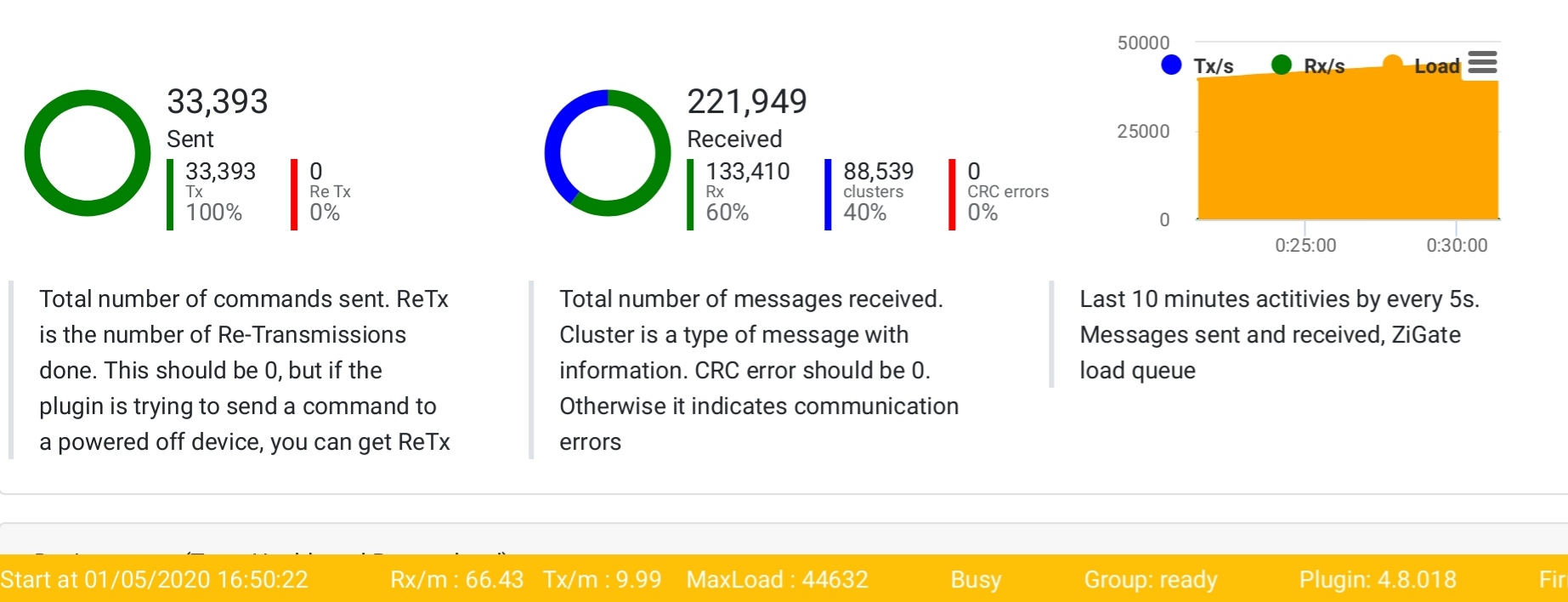
Task: Click the Busy status indicator
Action: click(976, 580)
